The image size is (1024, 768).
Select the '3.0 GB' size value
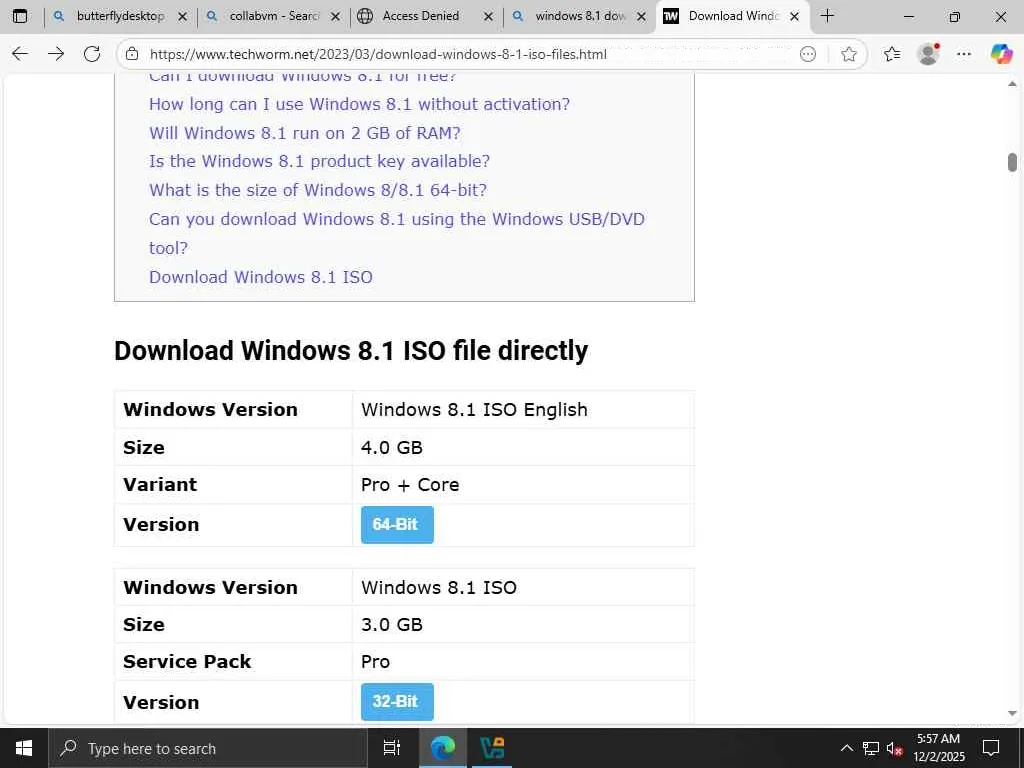392,624
